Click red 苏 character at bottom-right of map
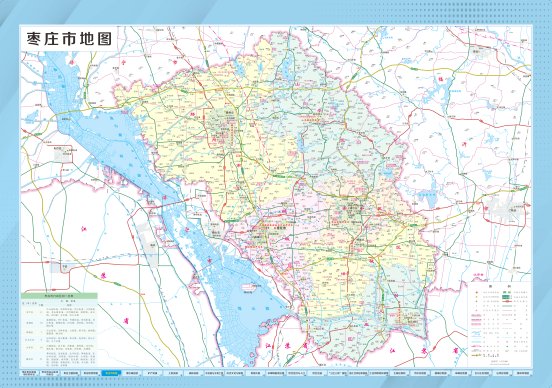This screenshot has height=388, width=552. click(x=425, y=350)
